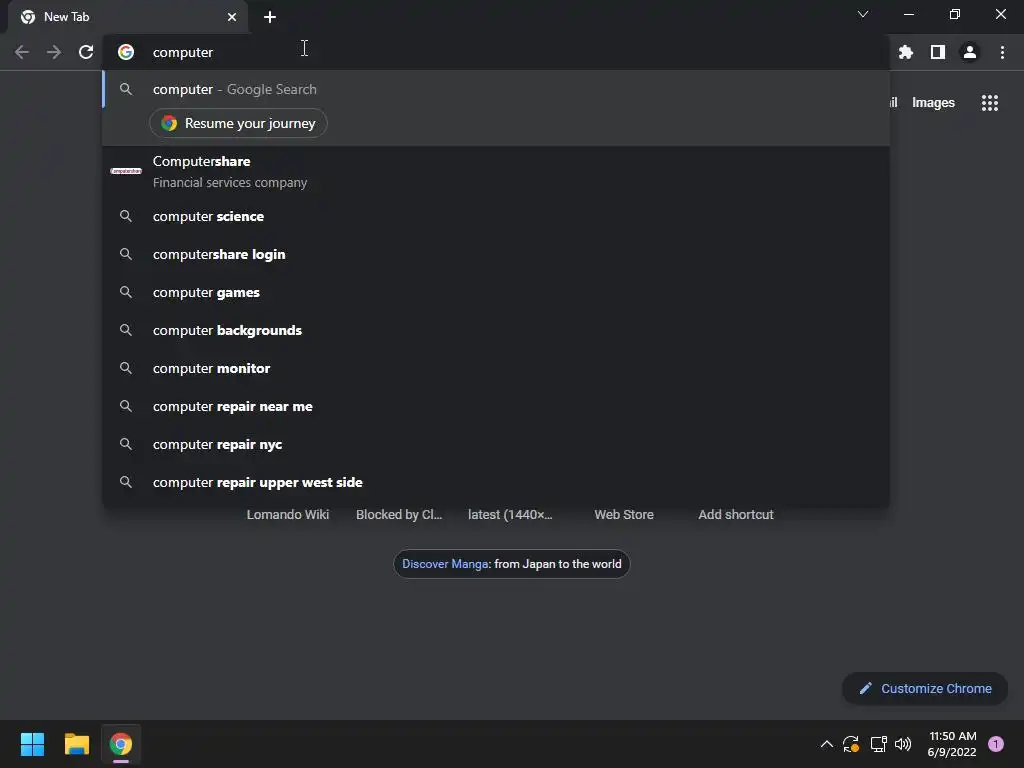Open Chrome's three-dot menu

click(x=1002, y=52)
